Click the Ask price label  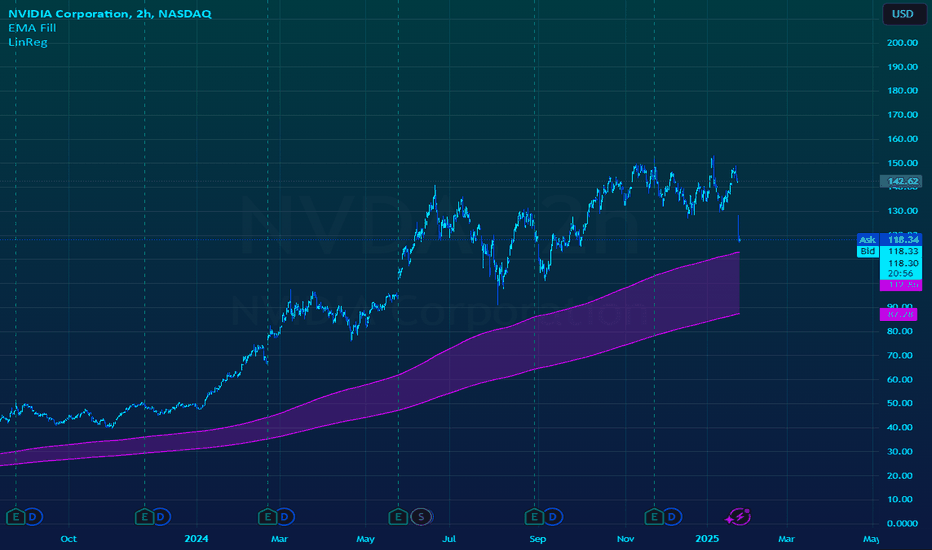867,240
